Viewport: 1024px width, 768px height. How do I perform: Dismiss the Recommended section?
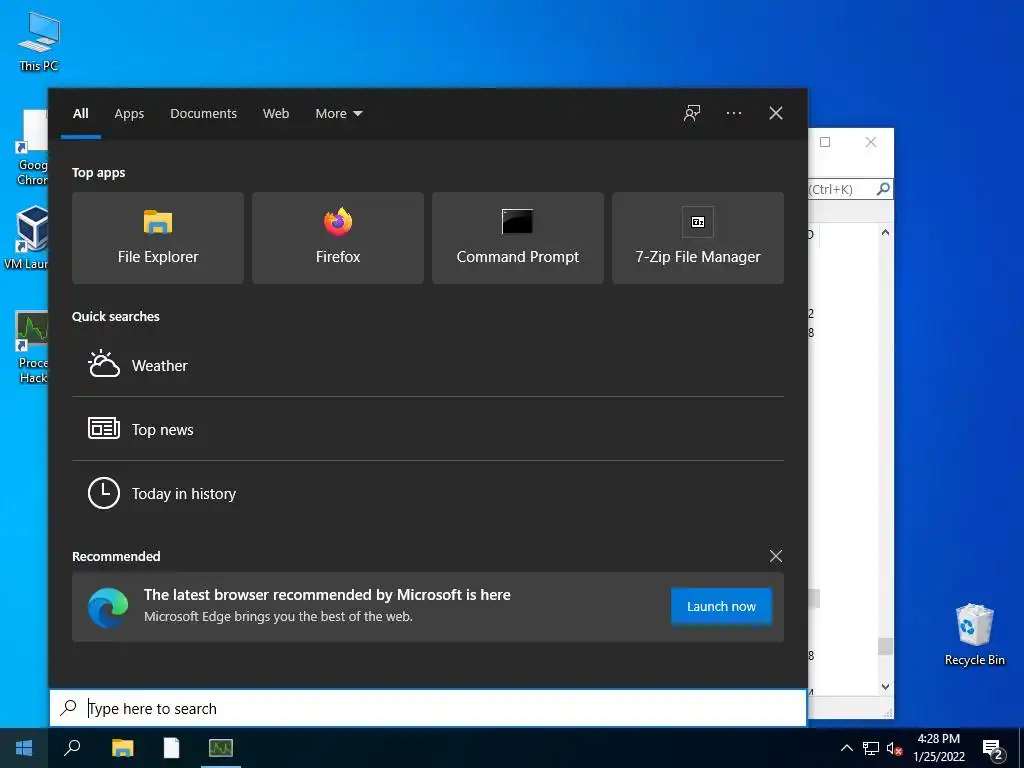pos(775,556)
